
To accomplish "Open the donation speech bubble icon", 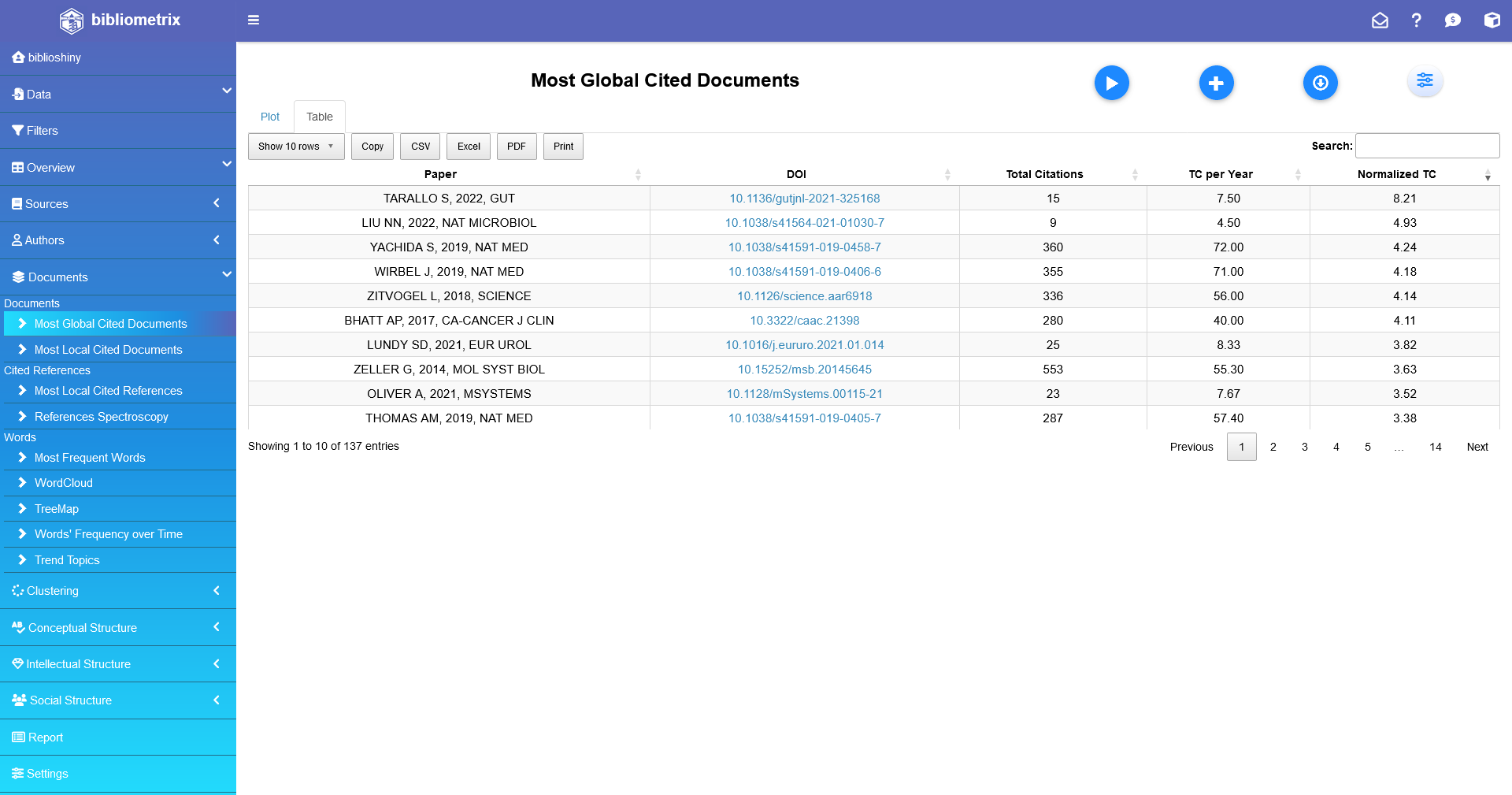I will point(1453,20).
